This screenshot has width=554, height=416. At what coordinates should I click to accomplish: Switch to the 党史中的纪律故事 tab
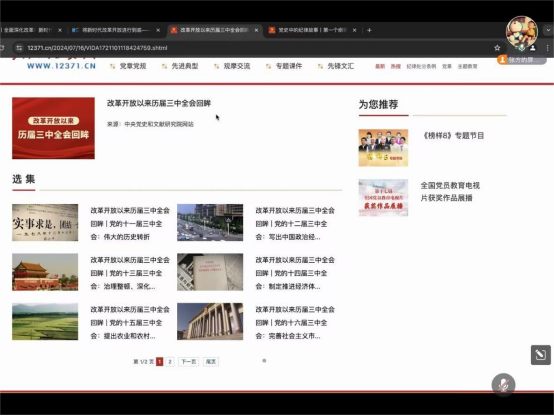pyautogui.click(x=312, y=30)
